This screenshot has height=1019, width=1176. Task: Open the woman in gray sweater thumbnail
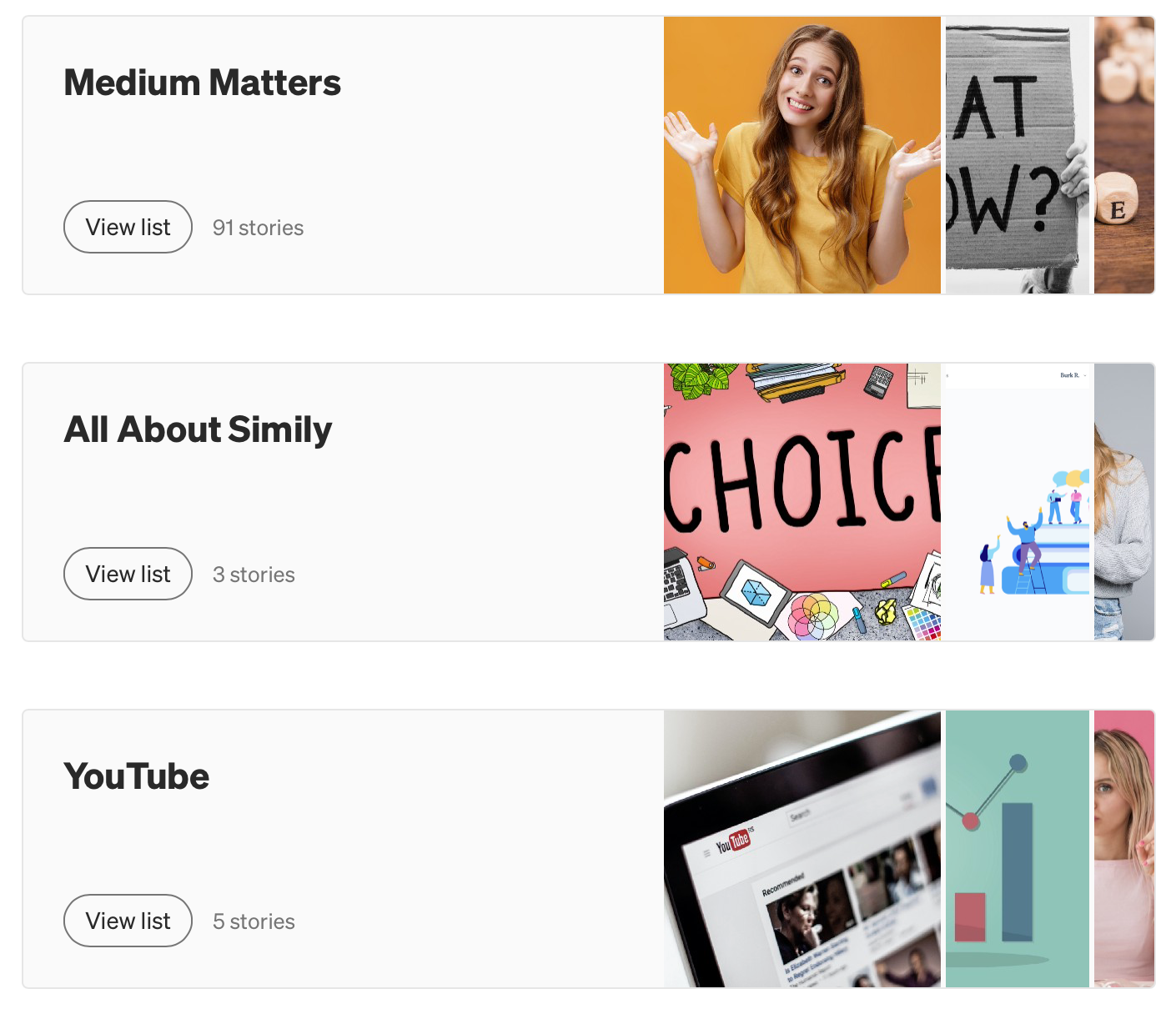pos(1124,502)
